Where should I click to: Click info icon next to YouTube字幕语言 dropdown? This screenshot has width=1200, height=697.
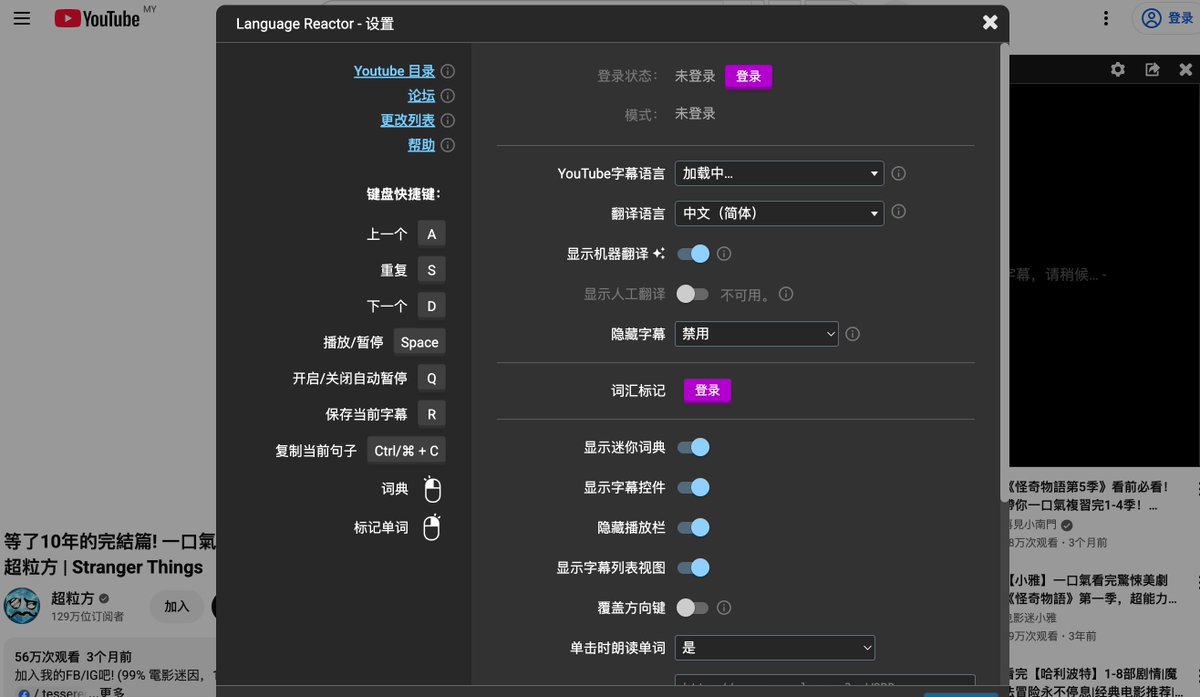(898, 173)
